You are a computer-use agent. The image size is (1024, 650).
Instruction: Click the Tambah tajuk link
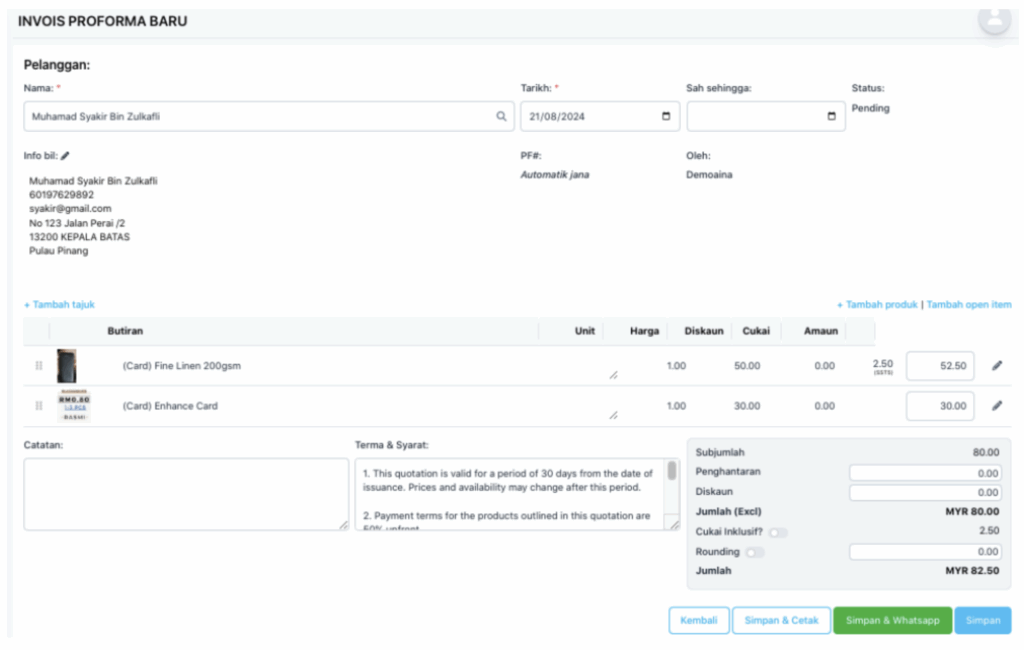59,304
